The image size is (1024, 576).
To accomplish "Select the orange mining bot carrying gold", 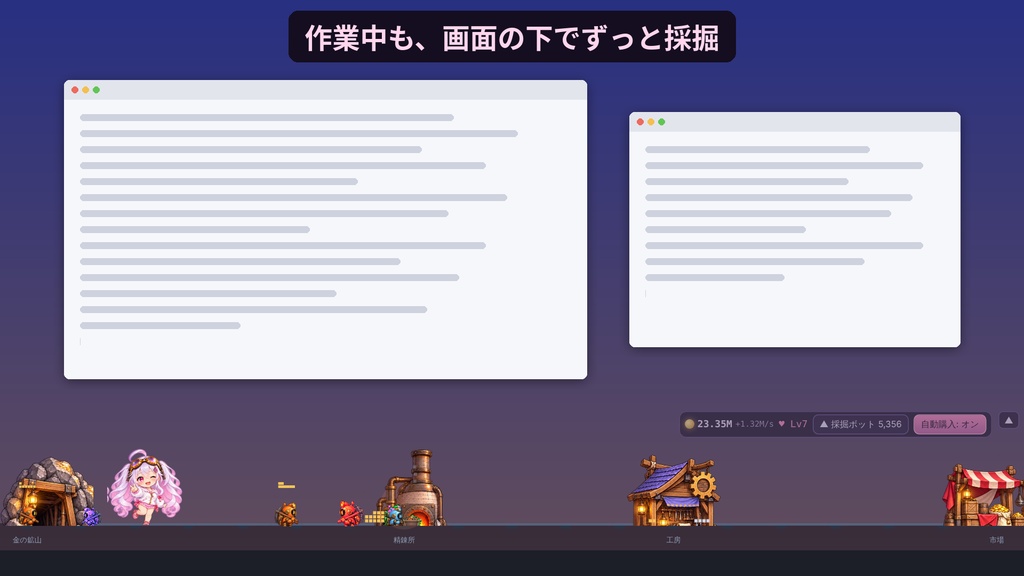I will coord(287,514).
